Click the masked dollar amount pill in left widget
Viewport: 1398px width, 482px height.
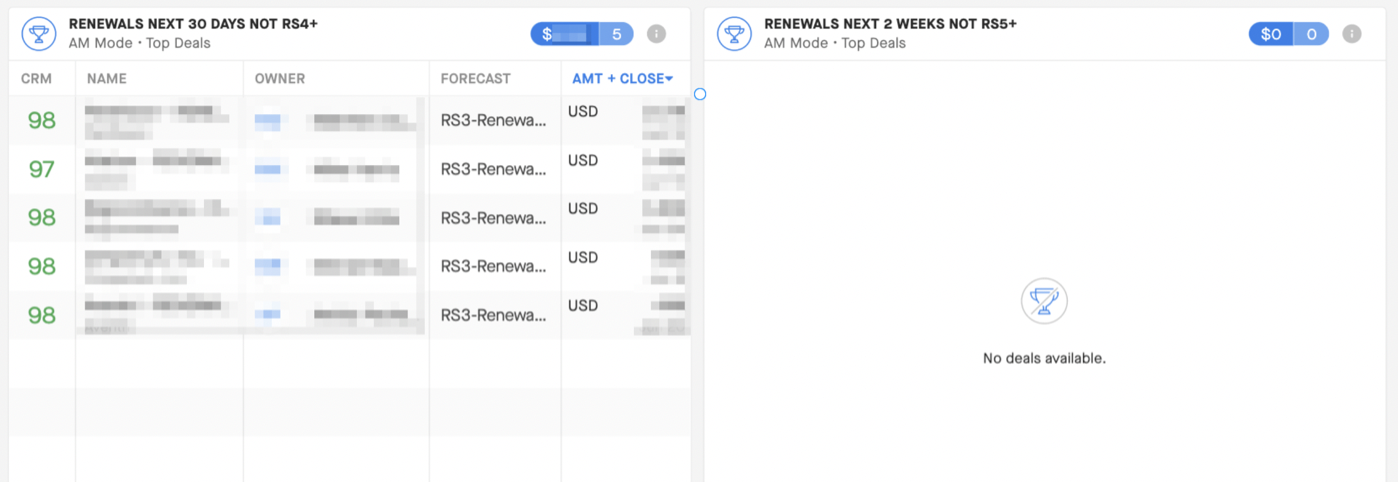tap(565, 34)
